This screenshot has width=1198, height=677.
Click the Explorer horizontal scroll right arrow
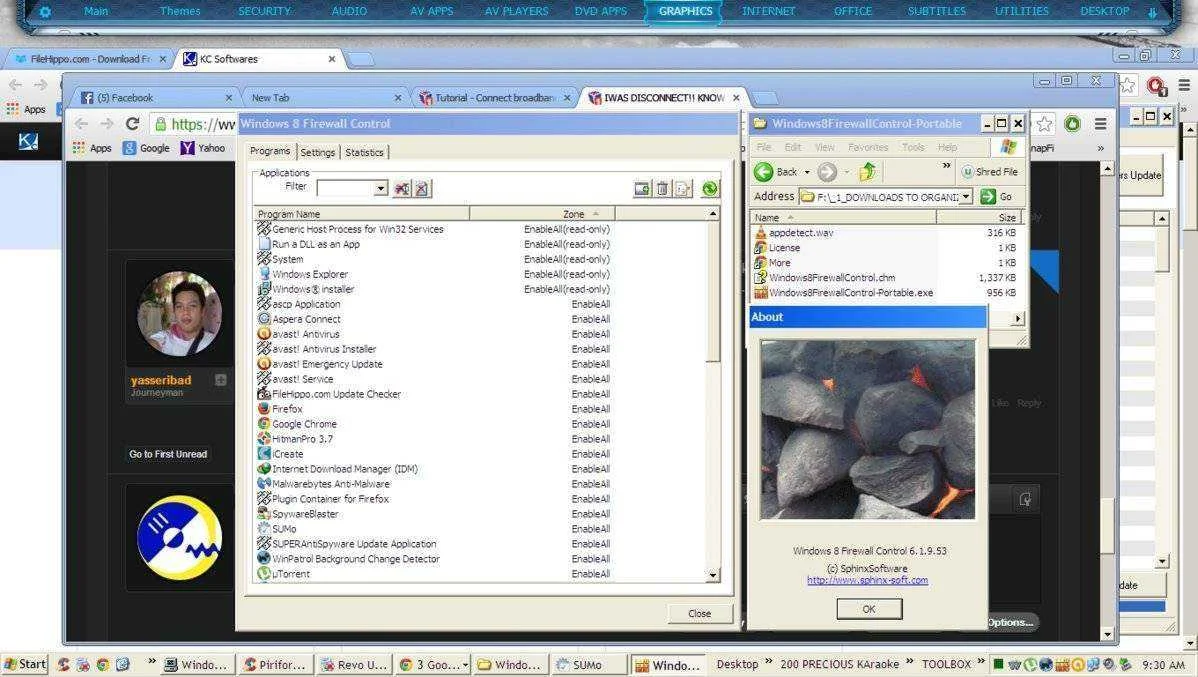(x=1017, y=318)
